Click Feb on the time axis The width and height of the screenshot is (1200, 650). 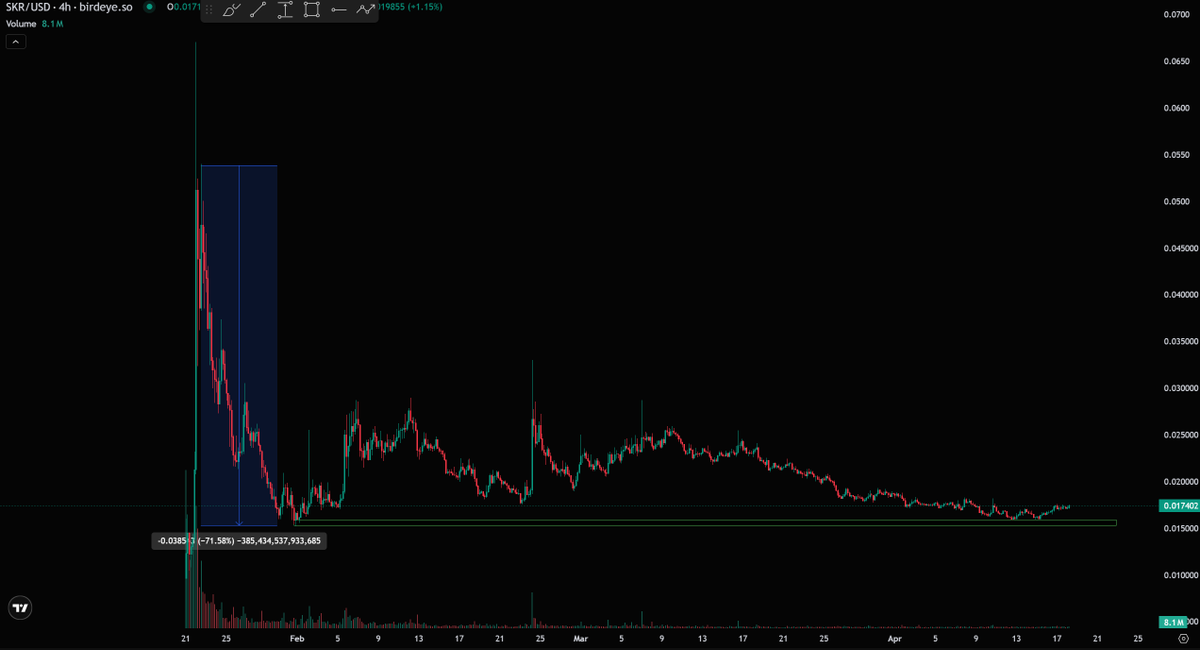(x=296, y=638)
